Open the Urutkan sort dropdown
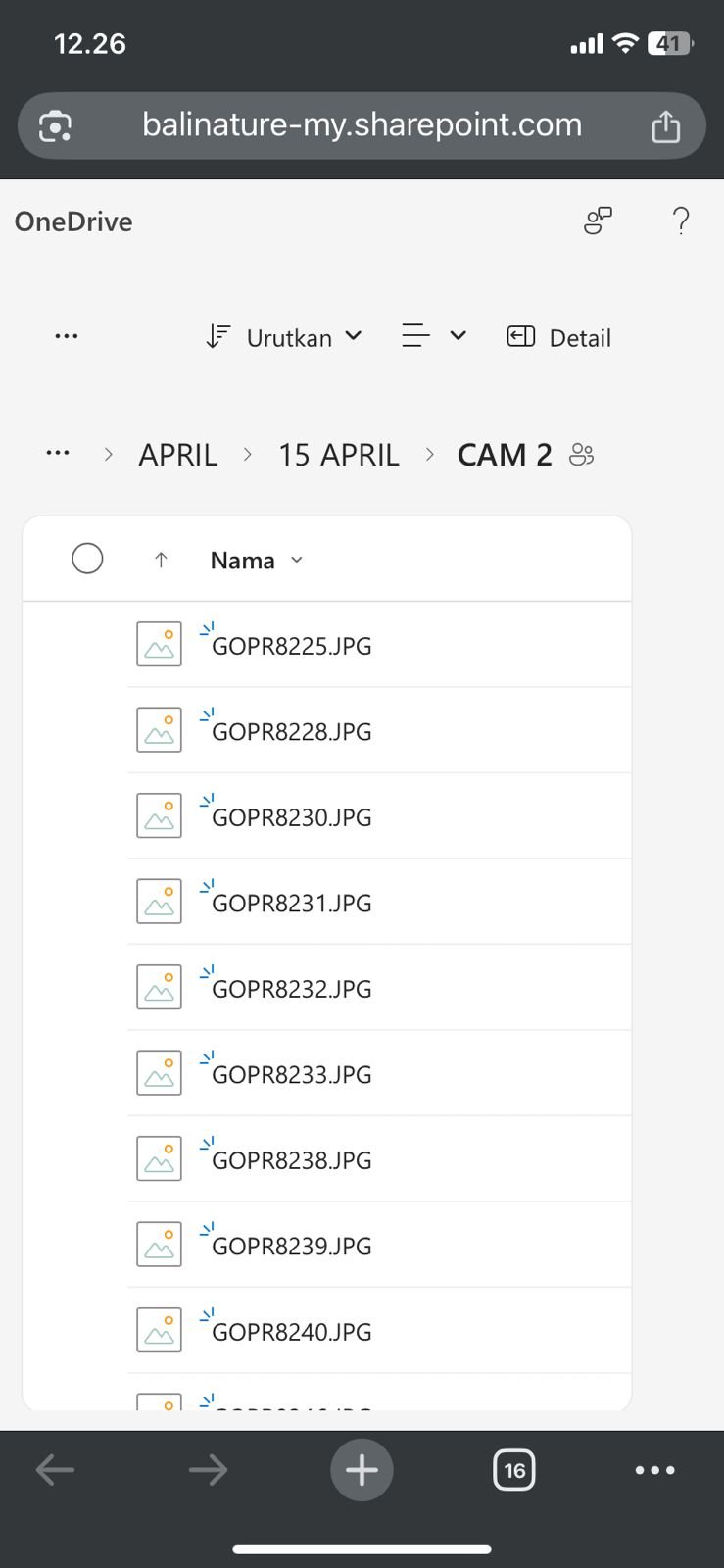The image size is (724, 1568). [284, 338]
